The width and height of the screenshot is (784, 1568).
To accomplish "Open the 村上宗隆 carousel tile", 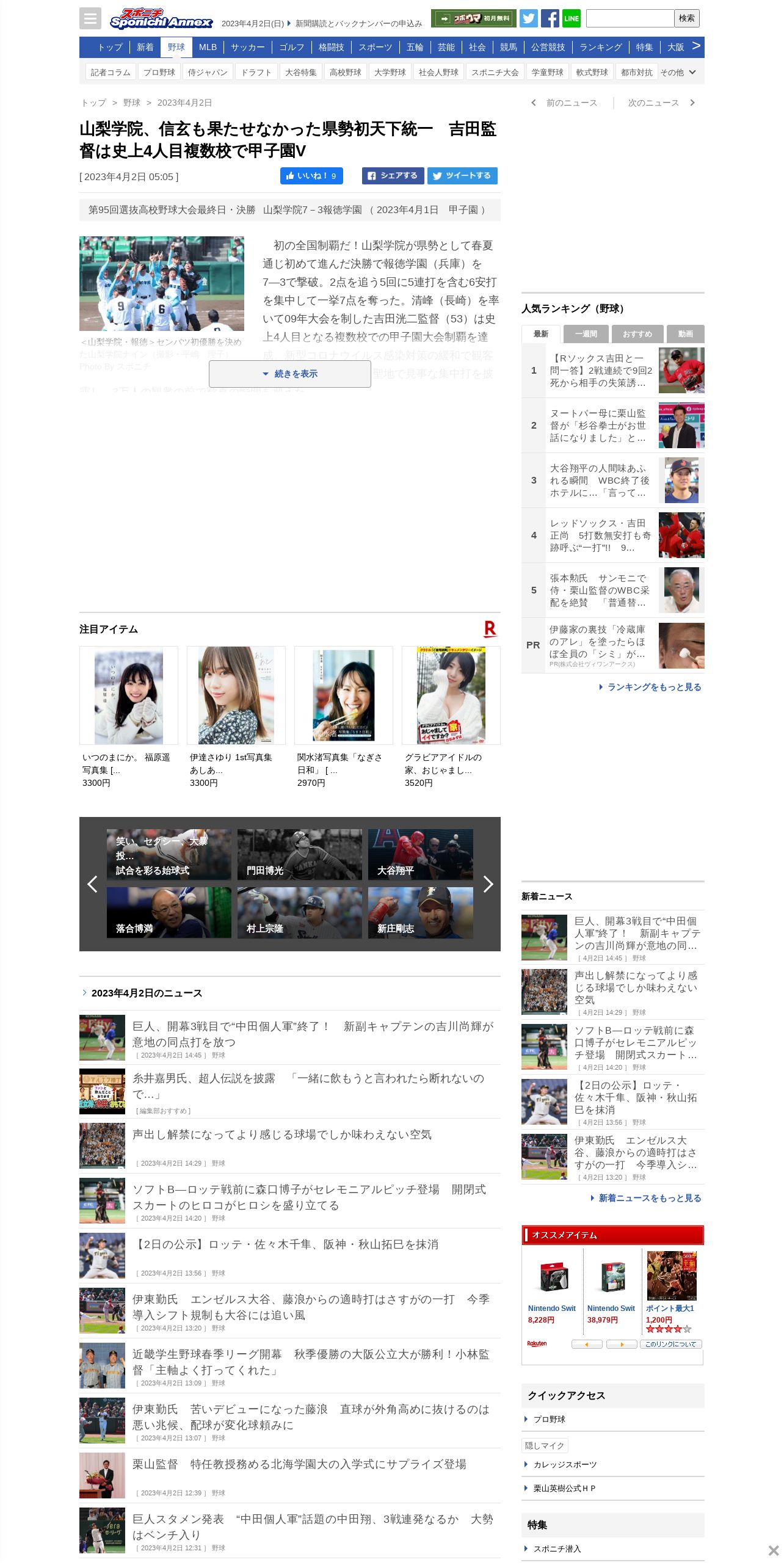I will 300,913.
